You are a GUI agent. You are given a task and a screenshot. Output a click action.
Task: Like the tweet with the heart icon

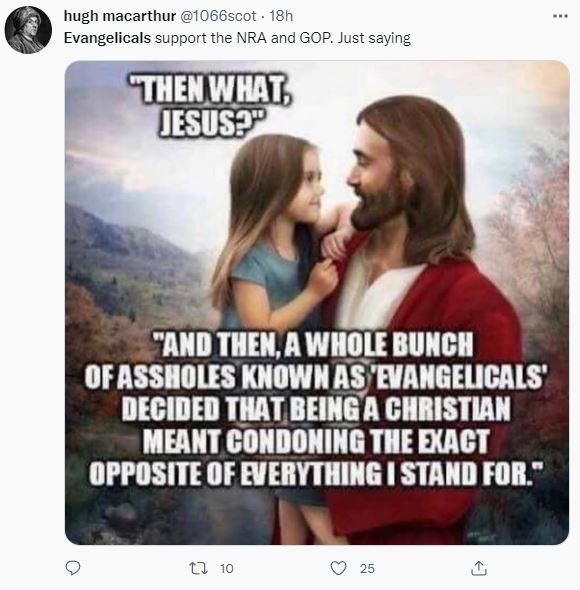338,568
